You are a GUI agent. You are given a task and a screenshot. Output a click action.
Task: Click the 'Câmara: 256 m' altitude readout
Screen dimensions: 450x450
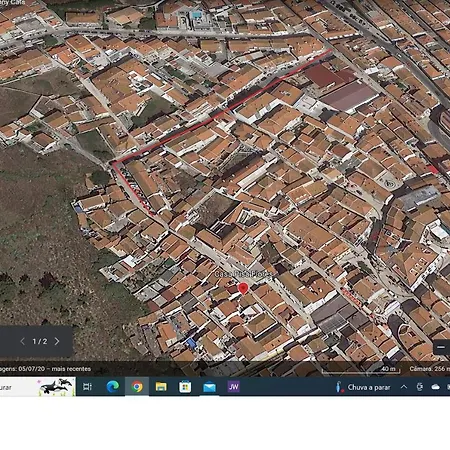click(x=430, y=369)
